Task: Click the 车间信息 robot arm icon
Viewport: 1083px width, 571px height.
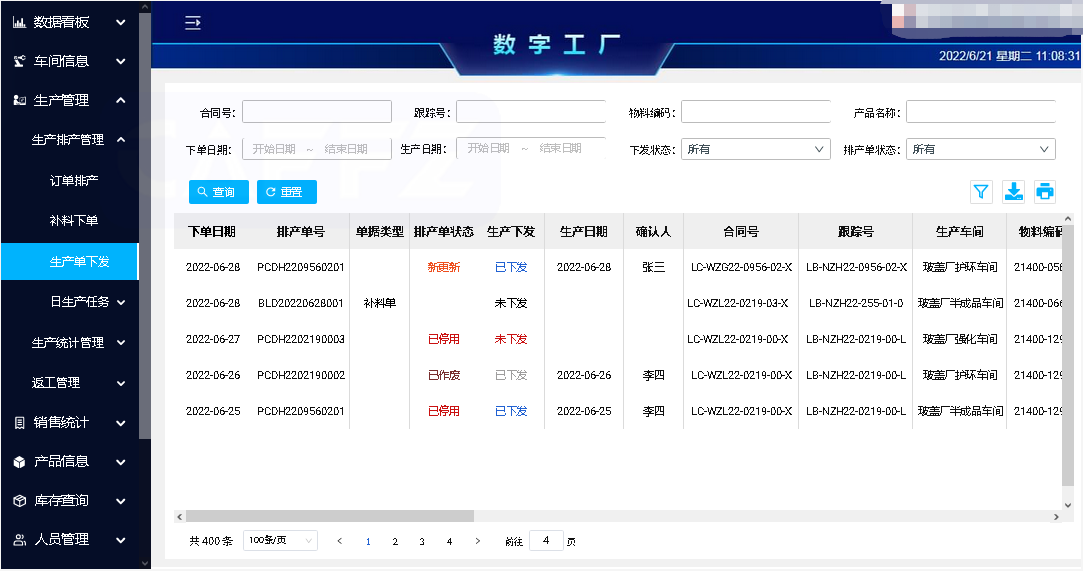Action: (19, 61)
